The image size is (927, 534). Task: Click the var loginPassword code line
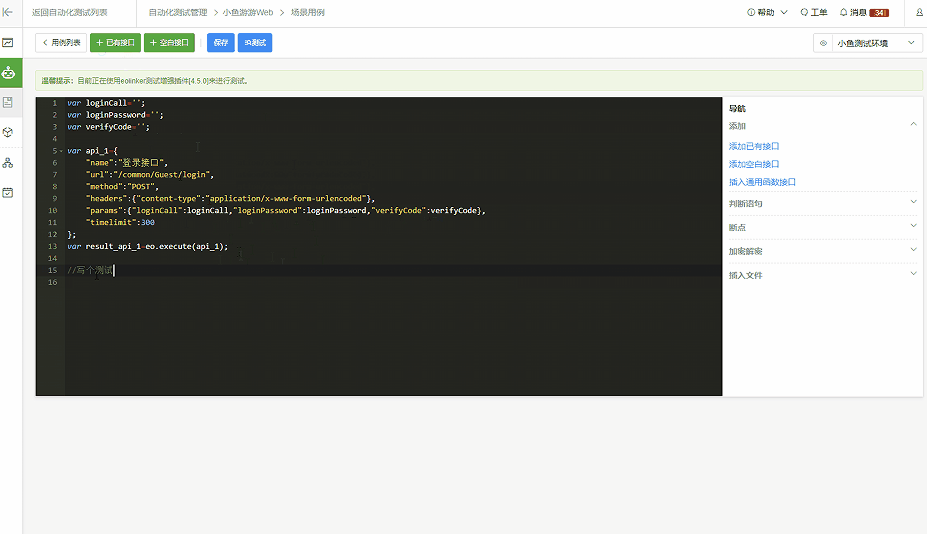115,115
